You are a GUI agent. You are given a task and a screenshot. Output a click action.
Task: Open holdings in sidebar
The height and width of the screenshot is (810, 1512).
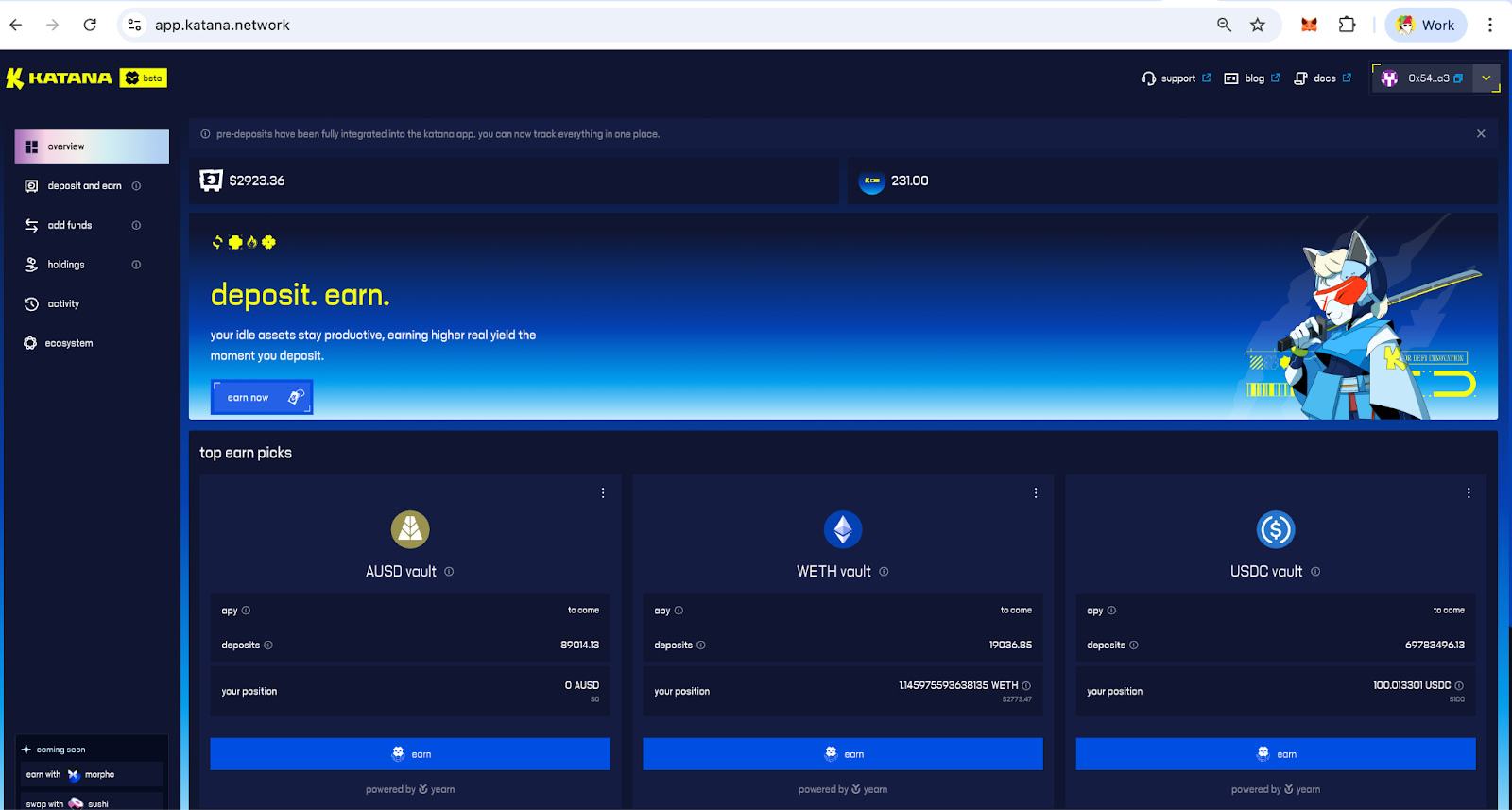click(66, 265)
